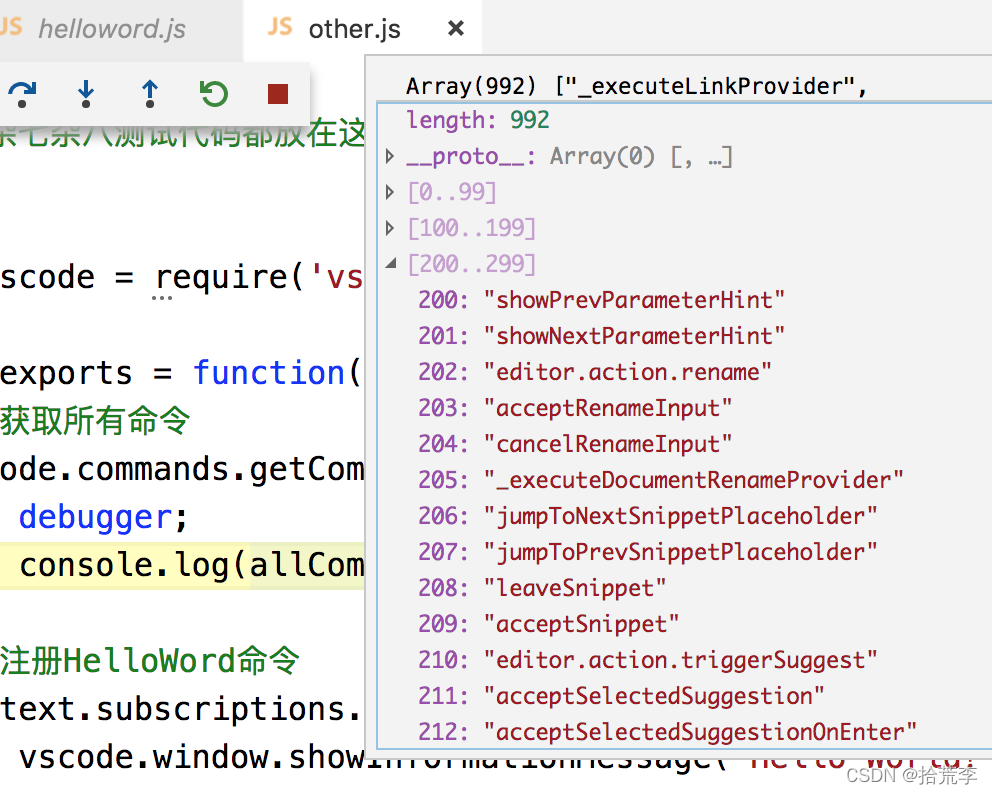992x794 pixels.
Task: Select item 212 acceptSelectedSuggestionOnEnter
Action: point(667,733)
